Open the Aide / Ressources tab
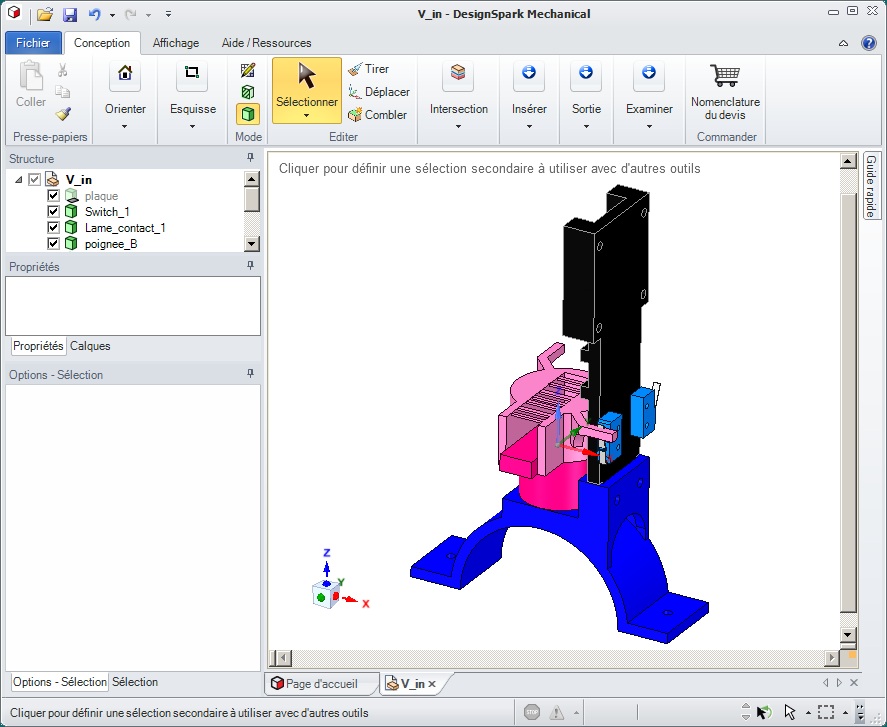Screen dimensions: 887x727 pyautogui.click(x=266, y=43)
